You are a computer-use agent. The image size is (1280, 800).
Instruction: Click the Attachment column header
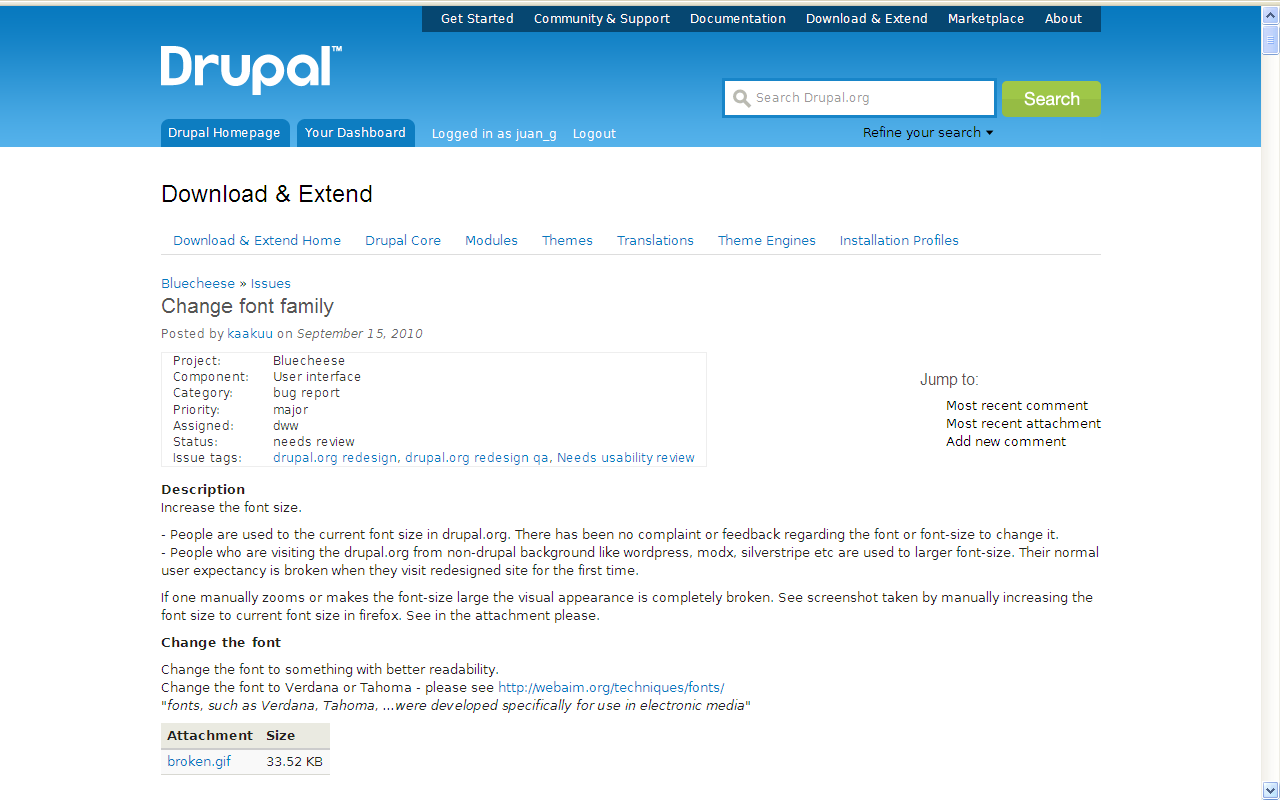coord(210,736)
